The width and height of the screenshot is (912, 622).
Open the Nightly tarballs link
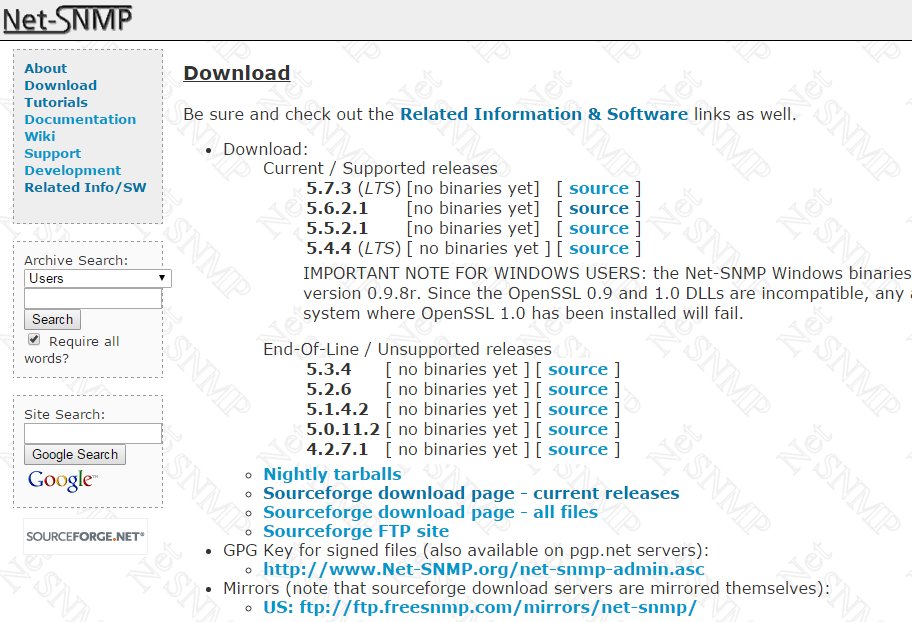coord(332,474)
